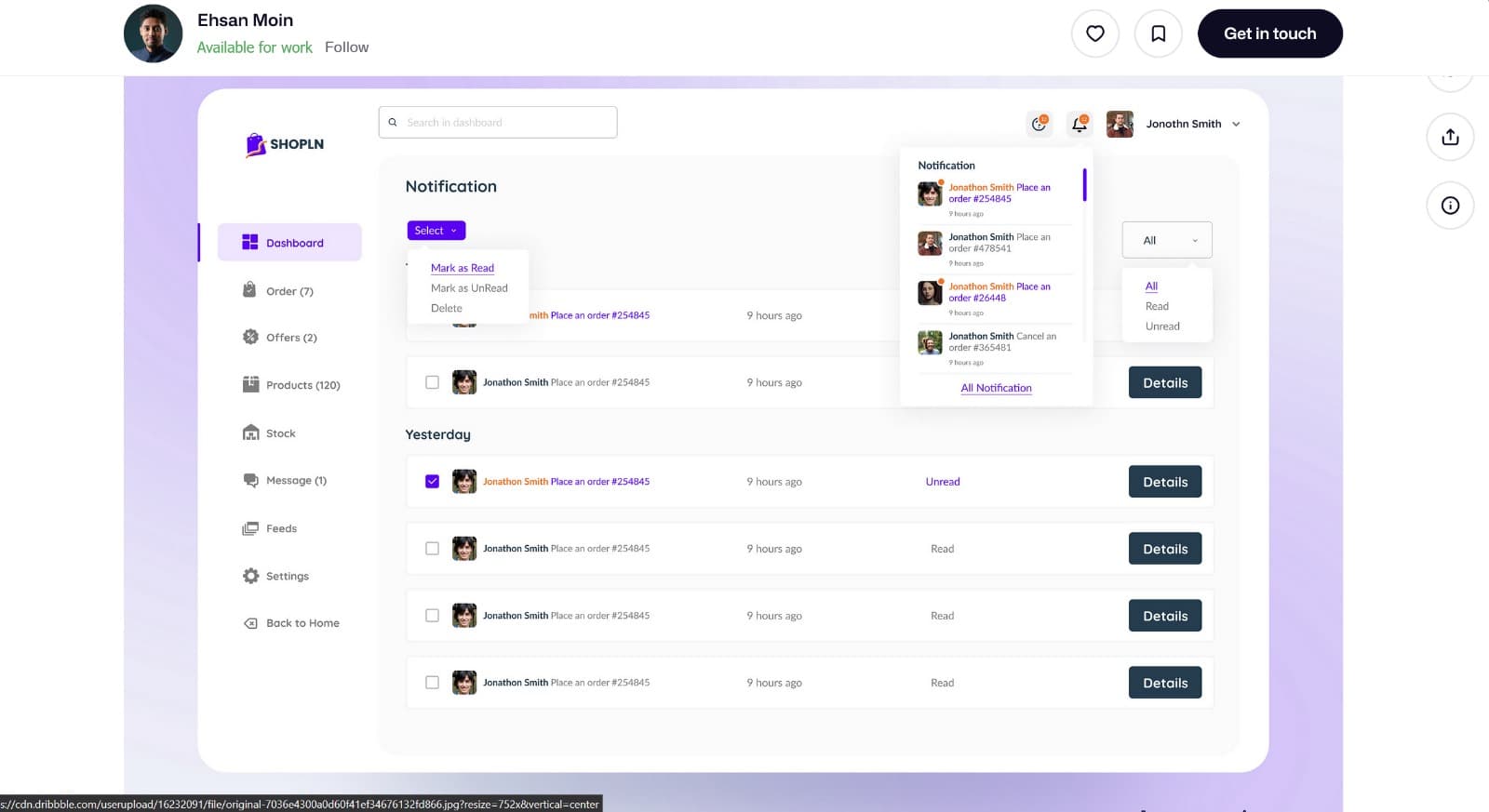Uncheck the checked Unread notification checkbox
1489x812 pixels.
click(432, 481)
